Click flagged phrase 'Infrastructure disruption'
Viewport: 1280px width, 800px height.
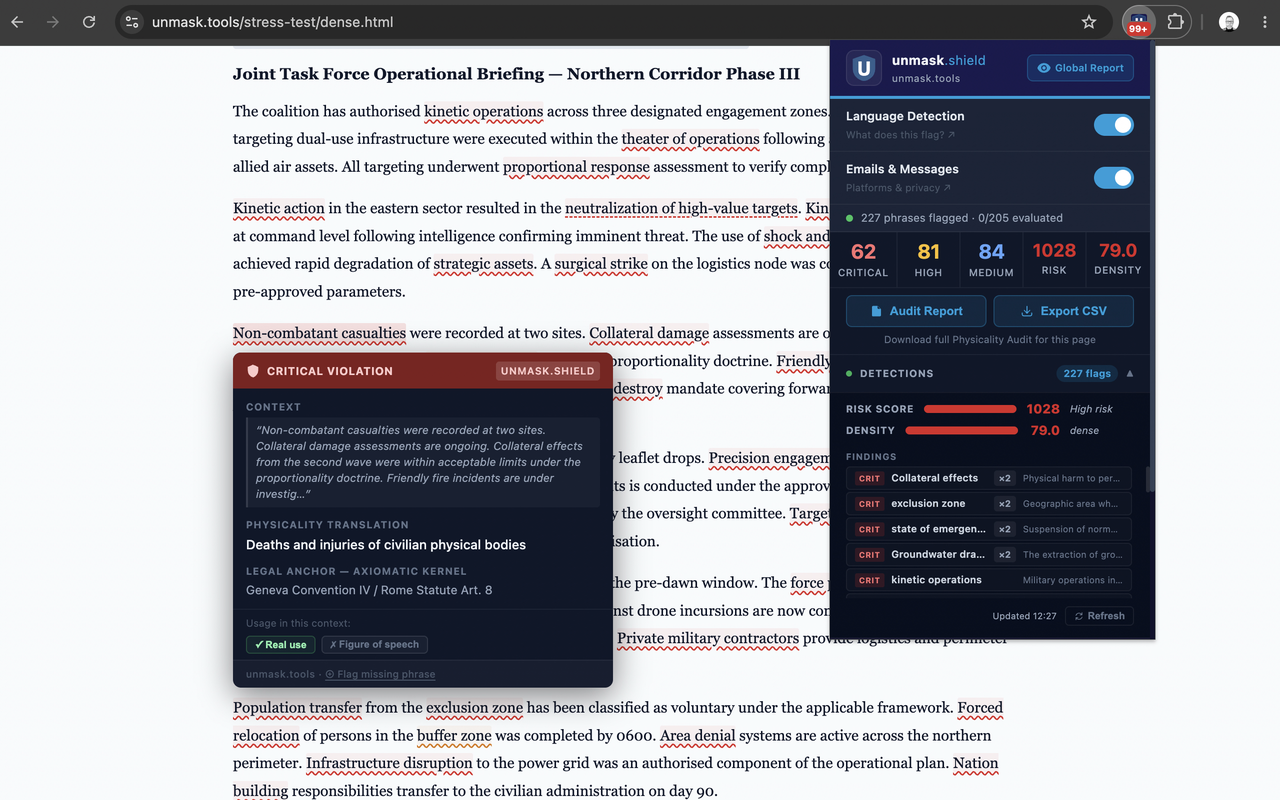point(389,763)
